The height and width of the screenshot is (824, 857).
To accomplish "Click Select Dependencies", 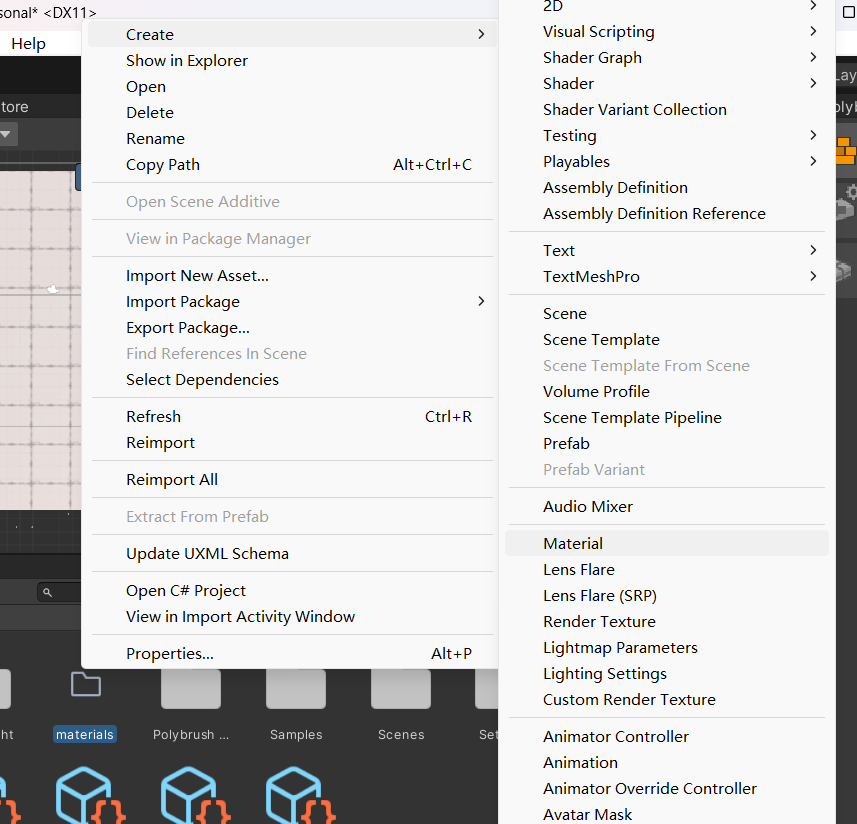I will pos(292,379).
